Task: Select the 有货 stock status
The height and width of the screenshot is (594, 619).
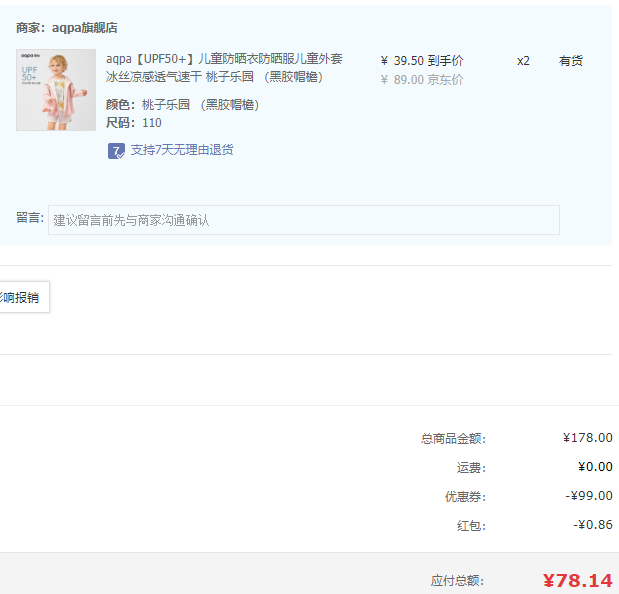Action: click(570, 61)
